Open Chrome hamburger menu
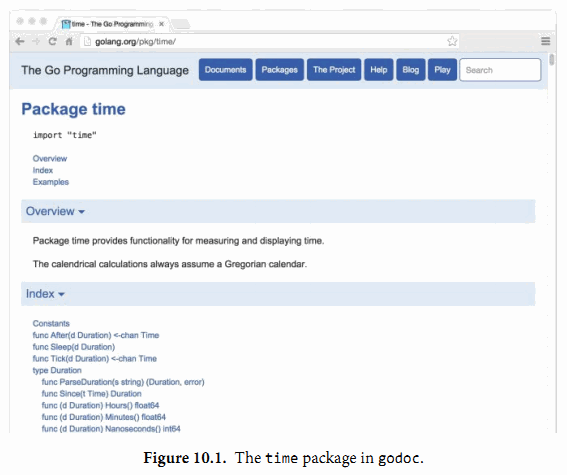The image size is (567, 475). 546,41
